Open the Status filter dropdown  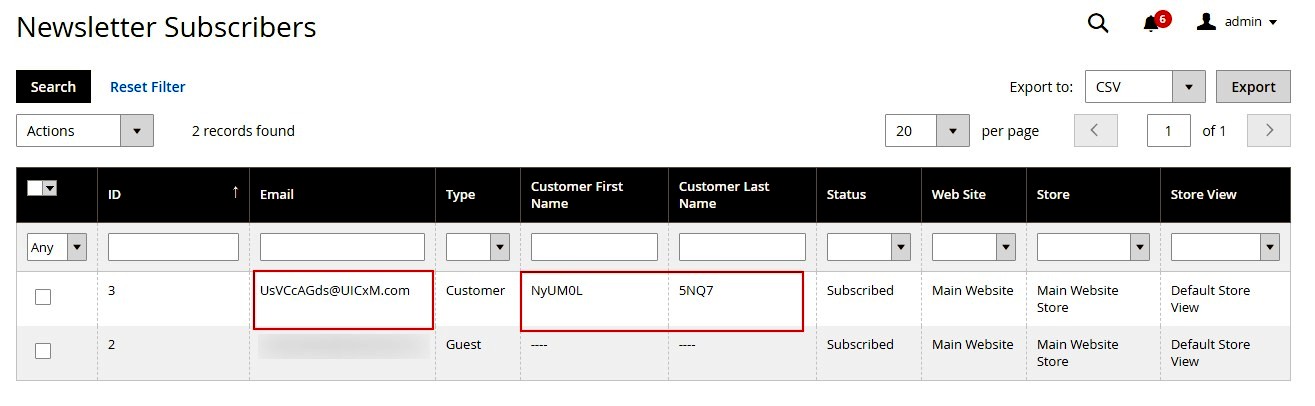pyautogui.click(x=867, y=247)
